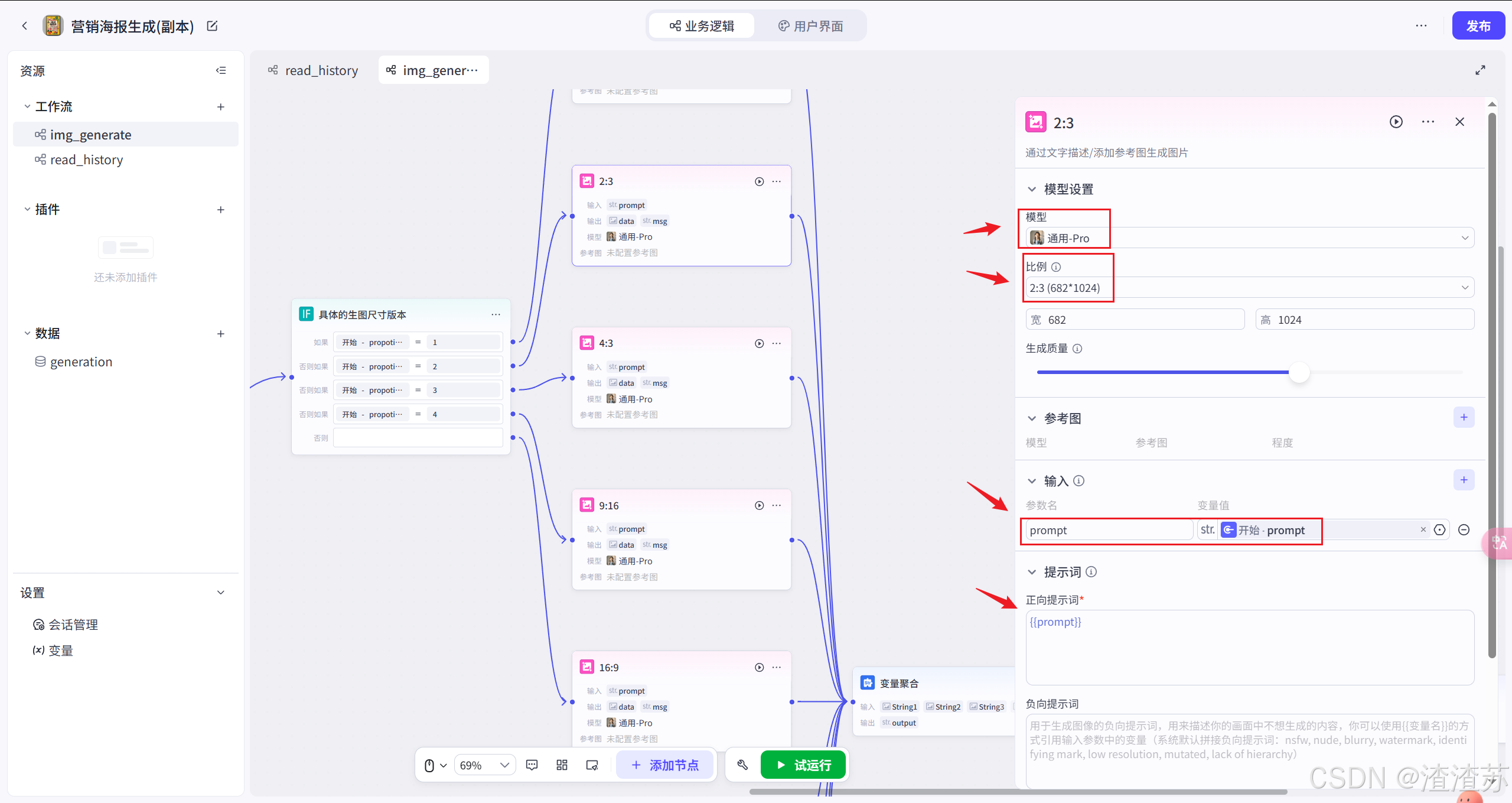Switch to the read_history workflow tab

pyautogui.click(x=314, y=70)
